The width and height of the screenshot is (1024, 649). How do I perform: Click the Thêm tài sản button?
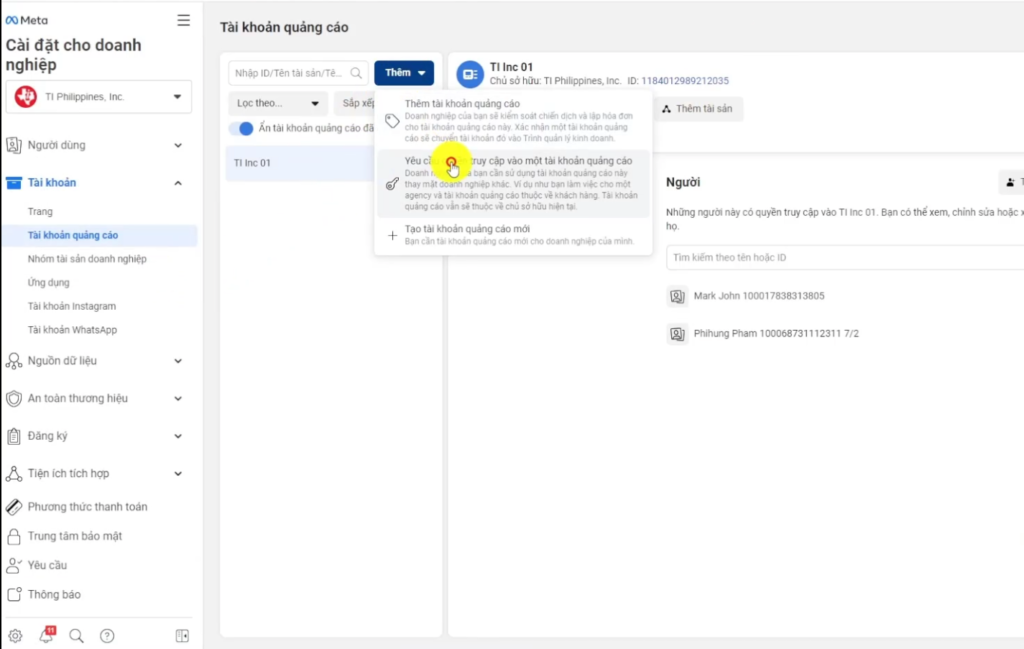click(x=697, y=109)
